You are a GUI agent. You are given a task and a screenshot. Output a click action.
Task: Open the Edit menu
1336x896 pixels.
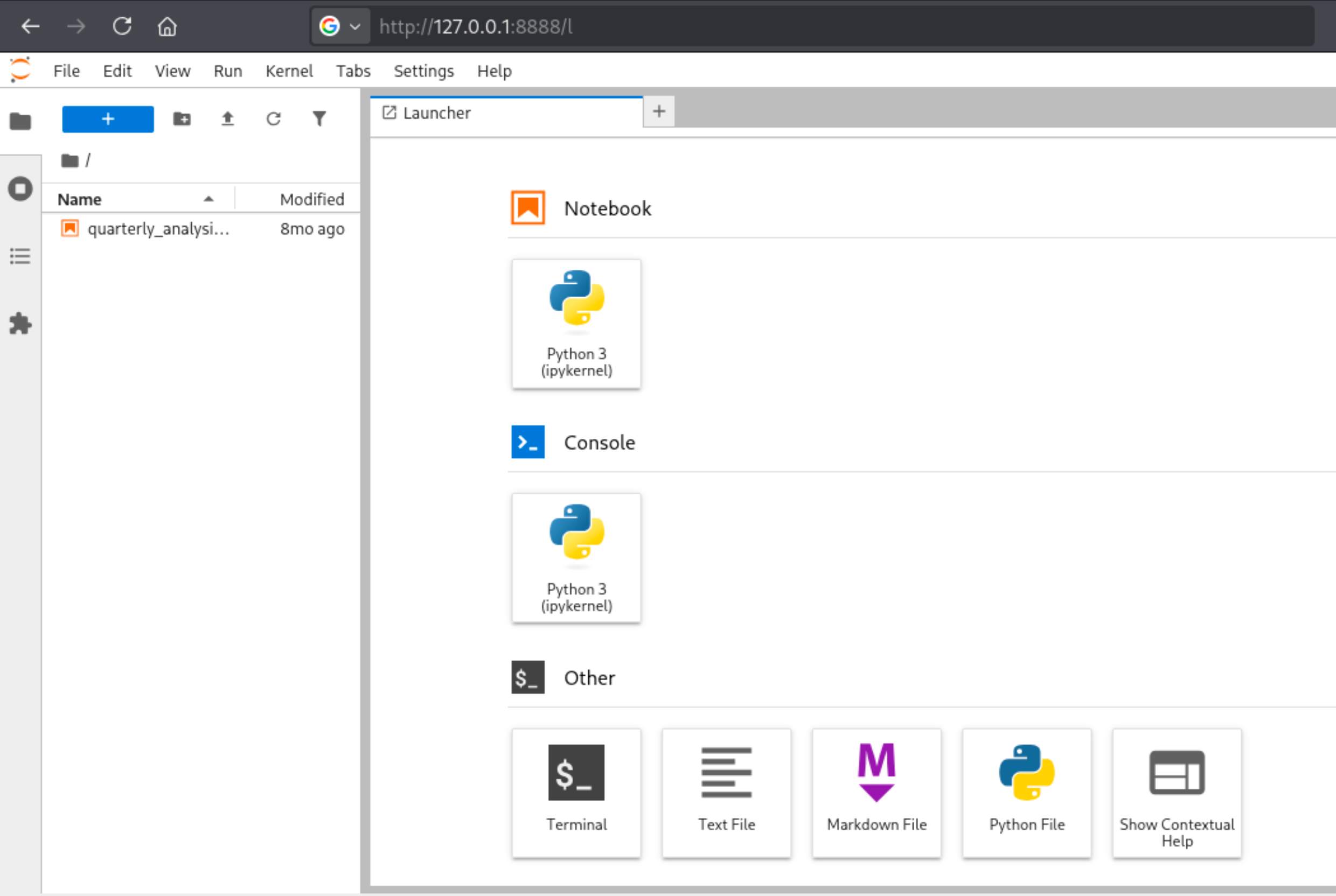[117, 71]
